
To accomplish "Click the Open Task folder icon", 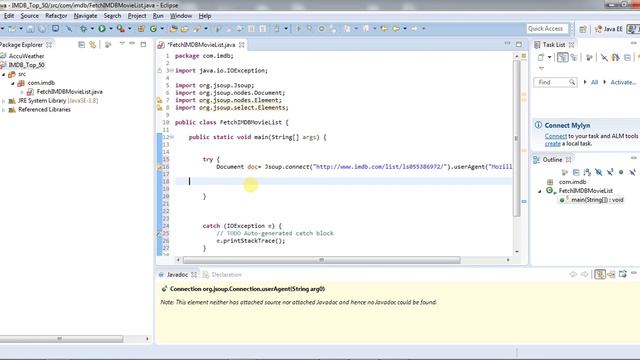I will pos(185,29).
